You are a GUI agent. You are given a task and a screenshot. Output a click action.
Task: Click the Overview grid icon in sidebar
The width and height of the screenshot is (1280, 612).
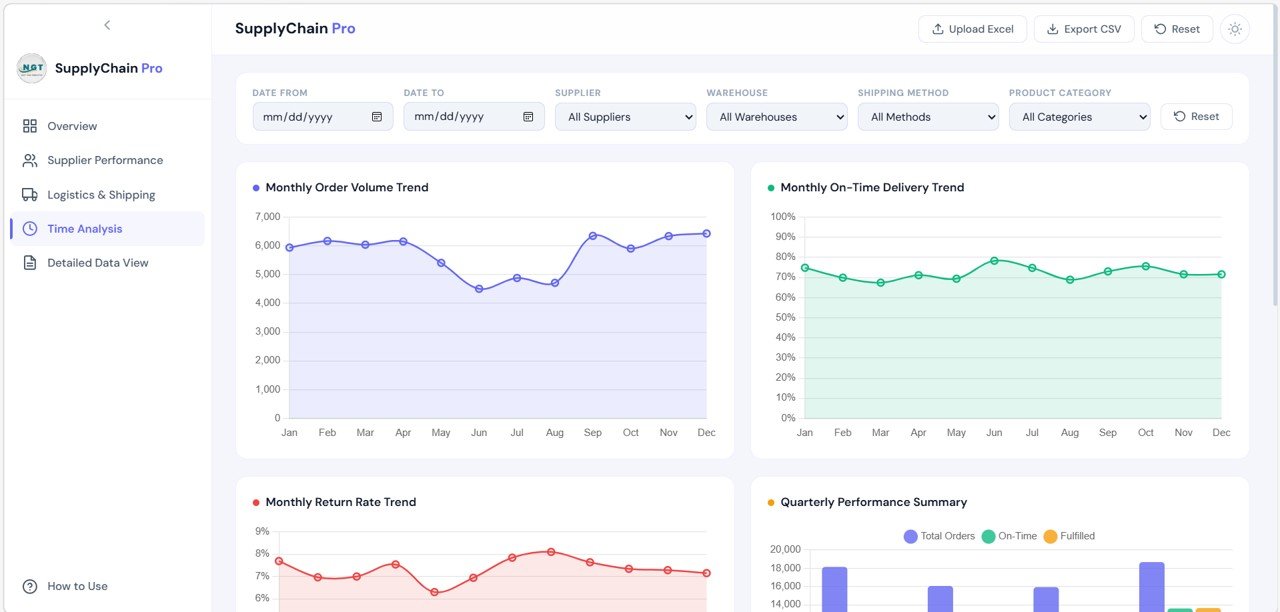pos(30,126)
